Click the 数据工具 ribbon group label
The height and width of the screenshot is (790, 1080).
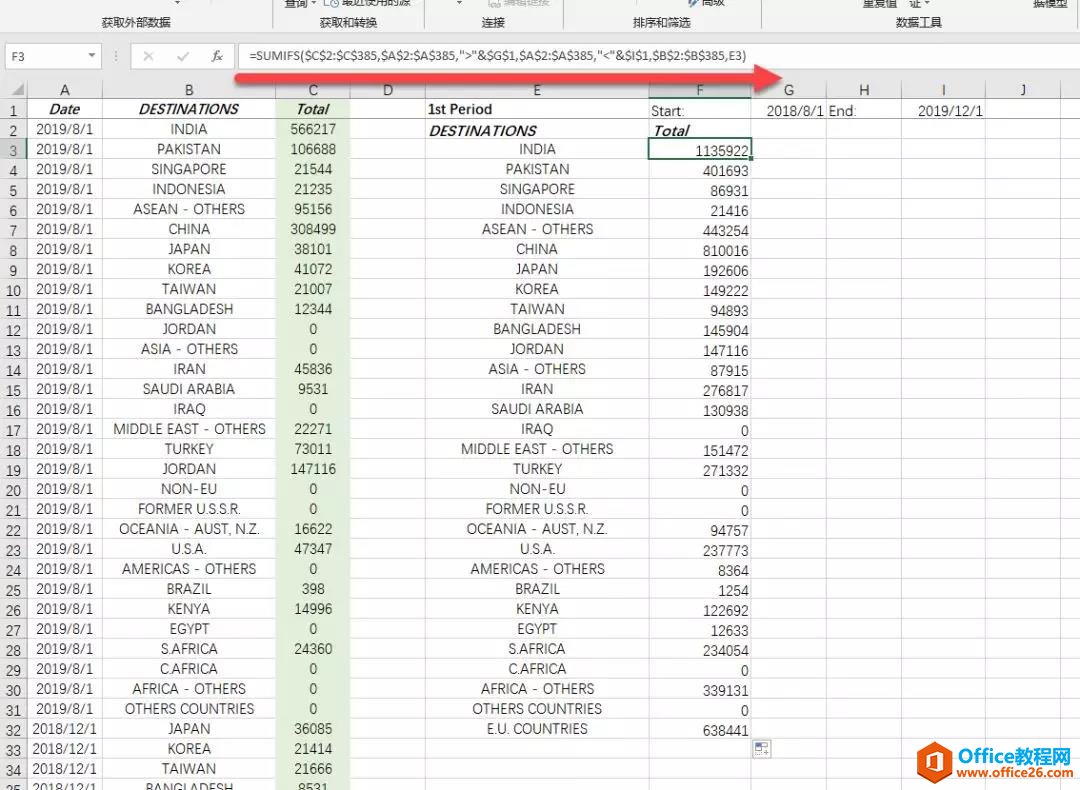pos(918,22)
